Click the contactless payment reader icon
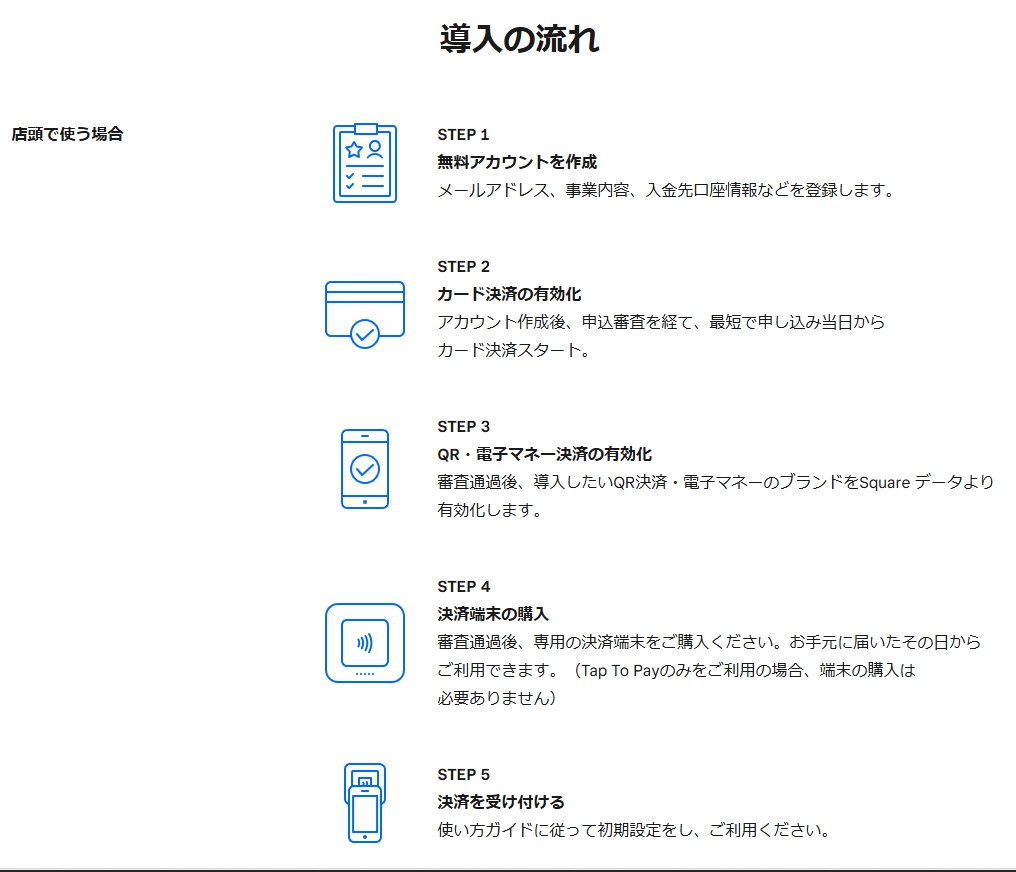Viewport: 1016px width, 872px height. click(364, 643)
